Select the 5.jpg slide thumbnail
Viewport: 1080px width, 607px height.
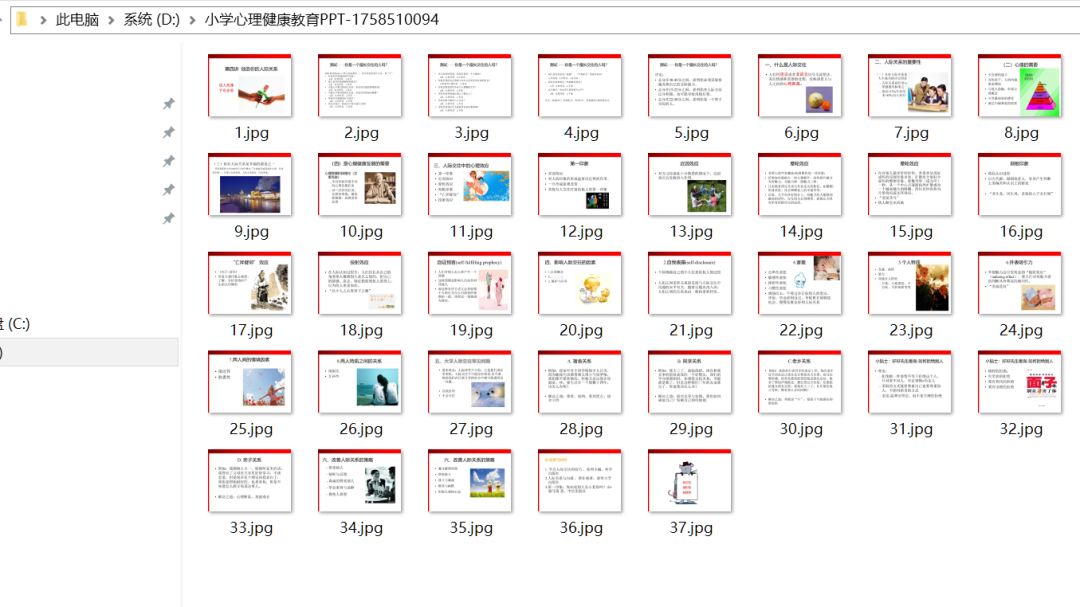tap(690, 85)
